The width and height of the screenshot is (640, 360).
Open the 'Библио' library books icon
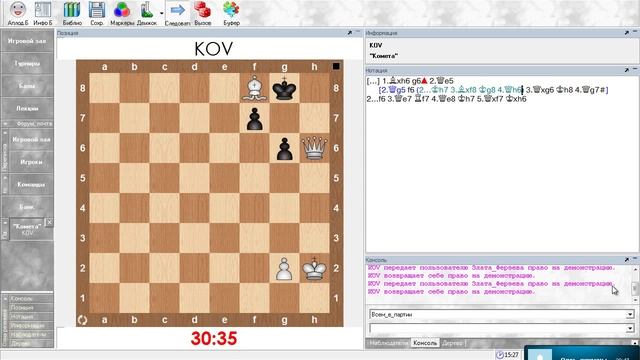click(x=72, y=13)
